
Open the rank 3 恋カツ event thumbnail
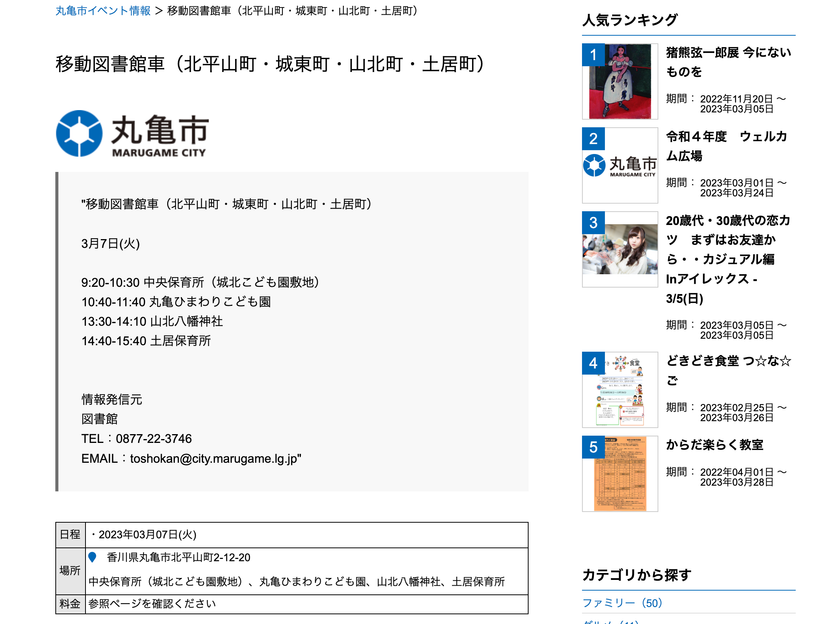620,250
